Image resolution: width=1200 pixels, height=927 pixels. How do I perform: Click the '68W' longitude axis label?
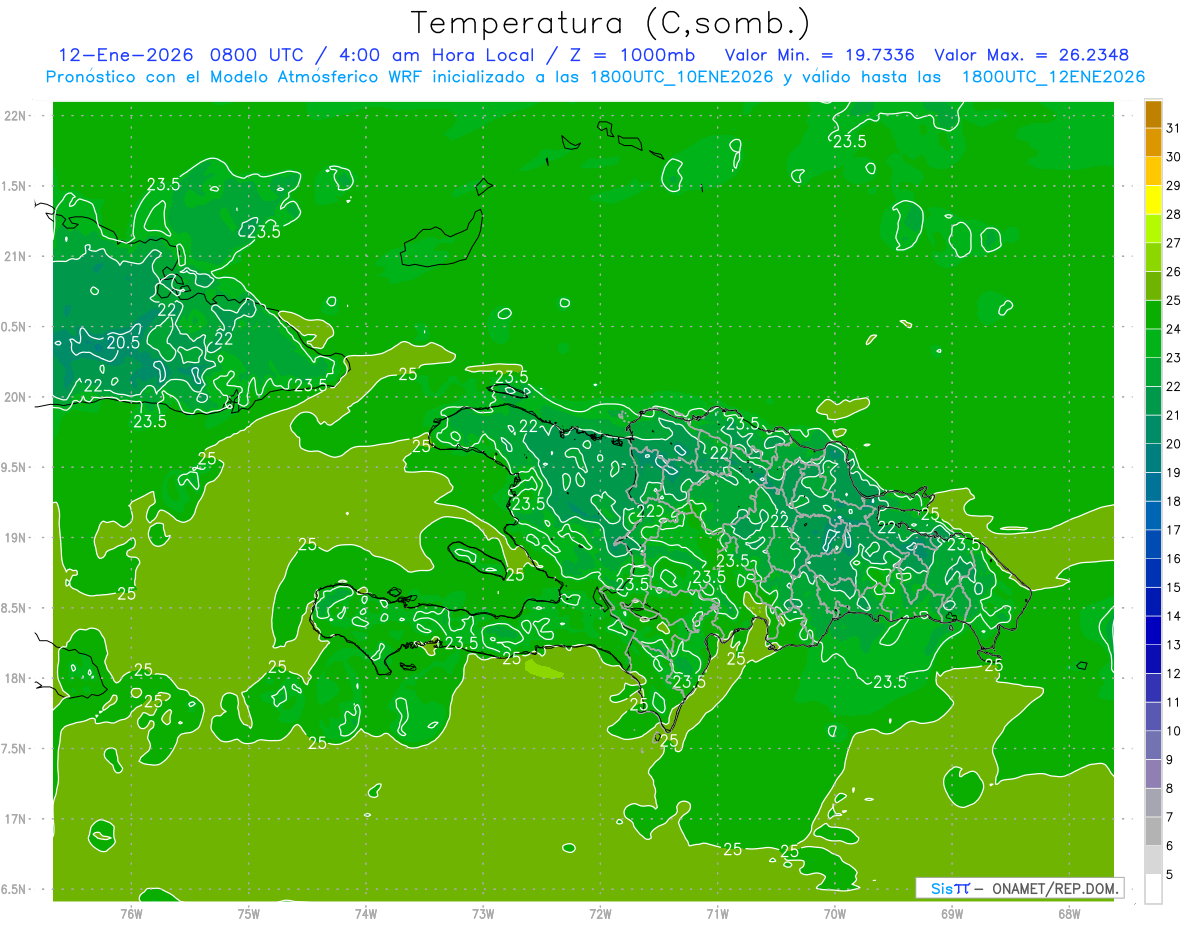1069,913
